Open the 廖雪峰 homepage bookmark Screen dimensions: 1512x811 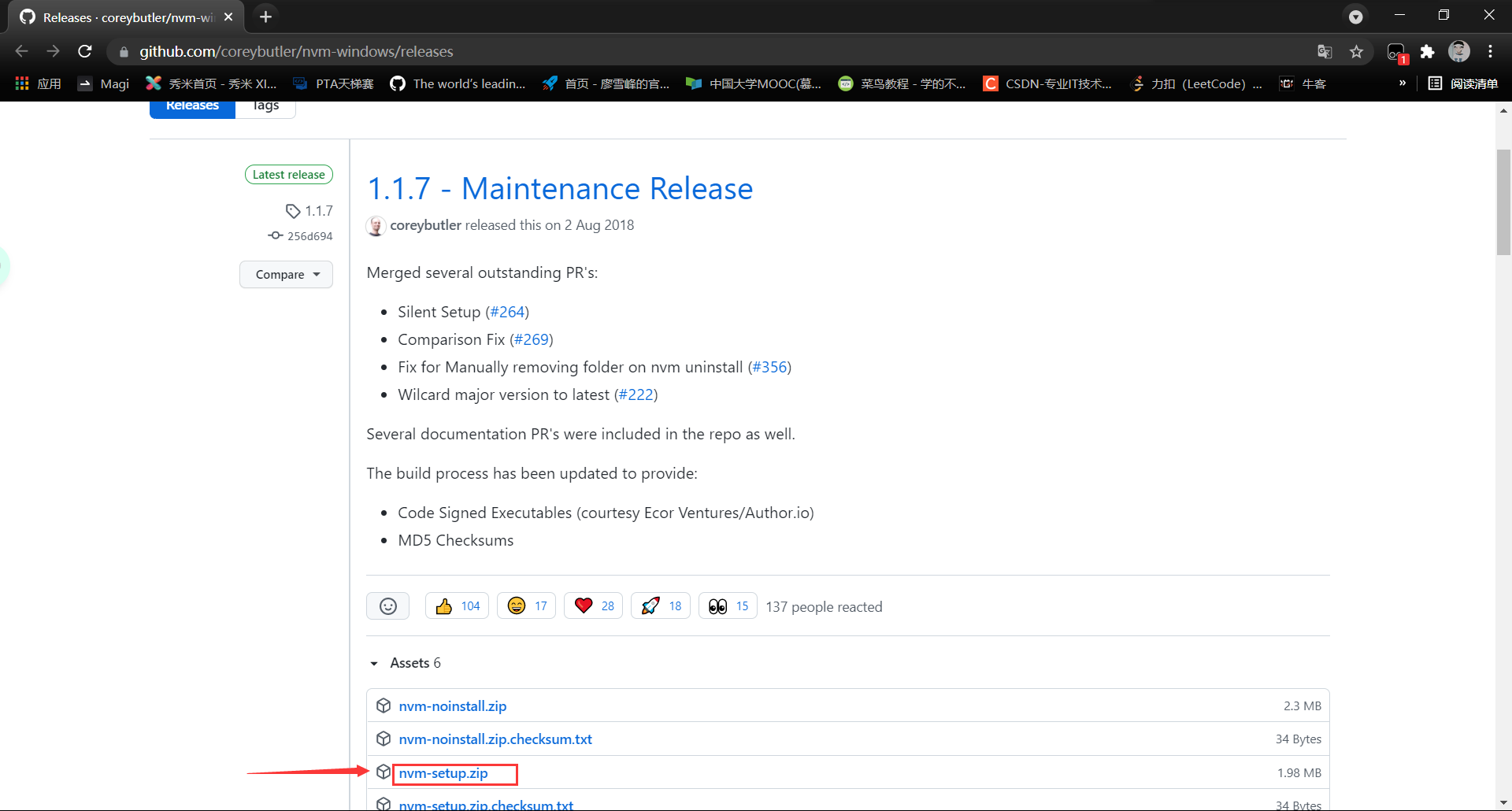pyautogui.click(x=606, y=83)
